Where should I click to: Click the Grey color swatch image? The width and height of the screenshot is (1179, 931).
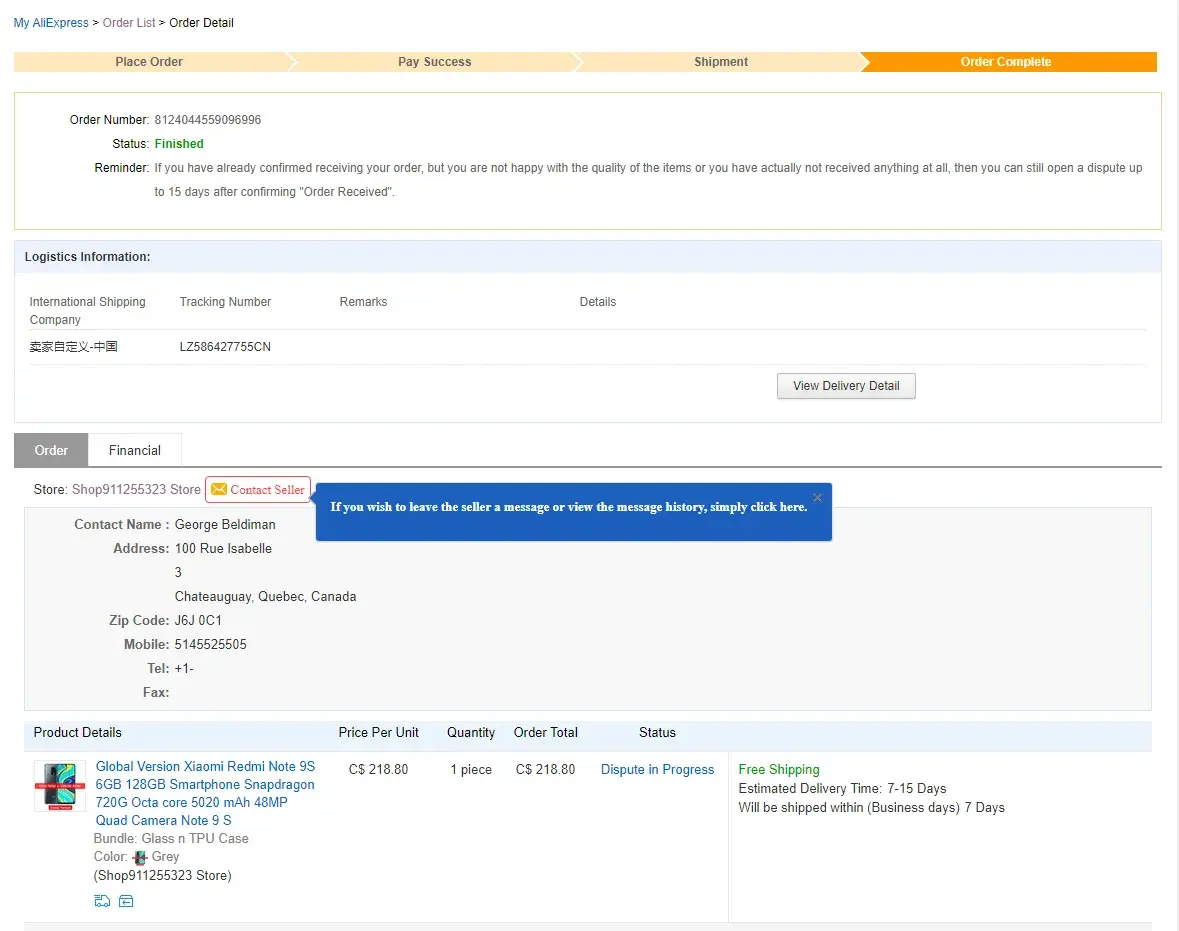pyautogui.click(x=140, y=857)
